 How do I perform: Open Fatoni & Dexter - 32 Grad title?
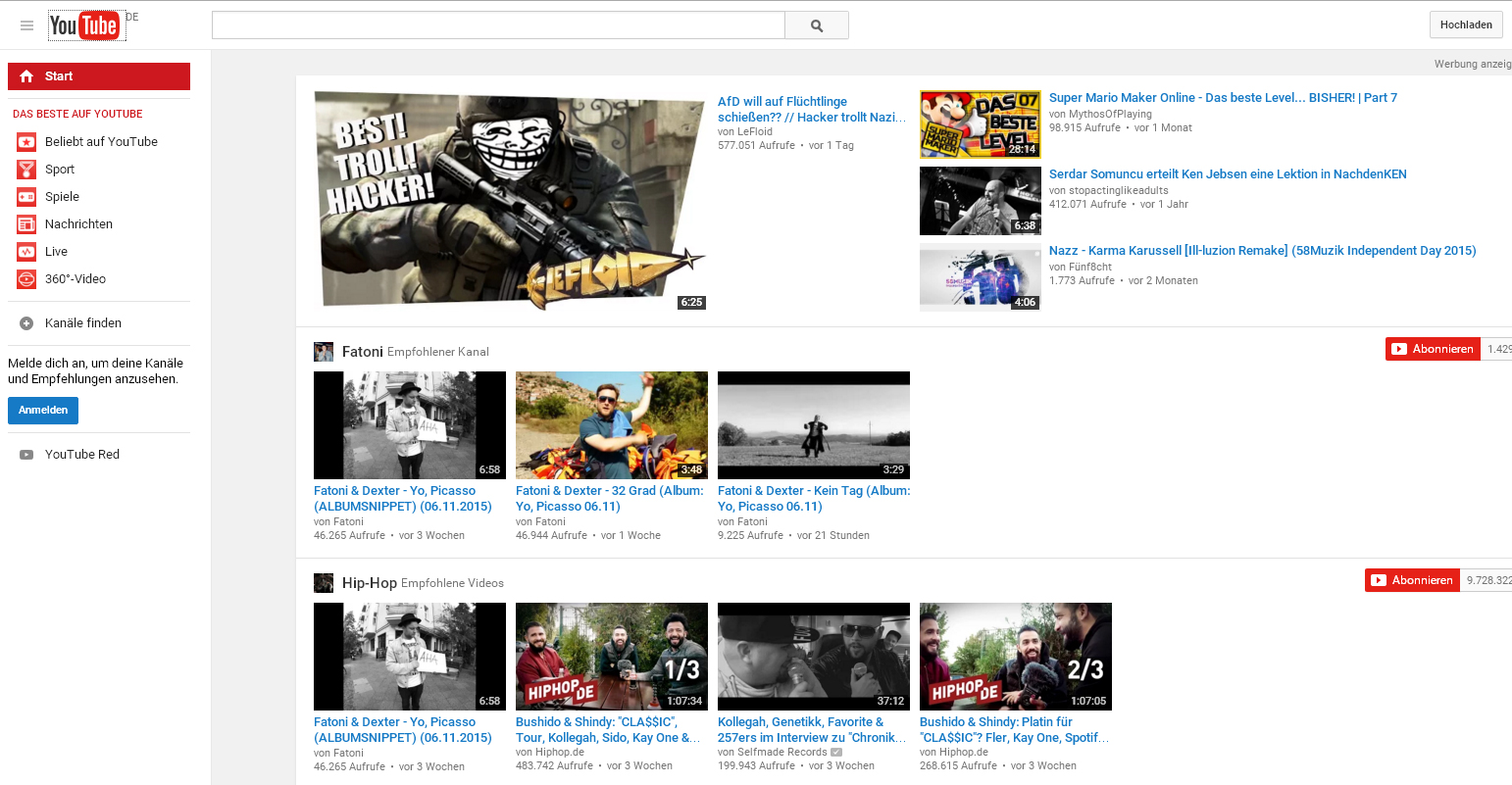click(610, 499)
